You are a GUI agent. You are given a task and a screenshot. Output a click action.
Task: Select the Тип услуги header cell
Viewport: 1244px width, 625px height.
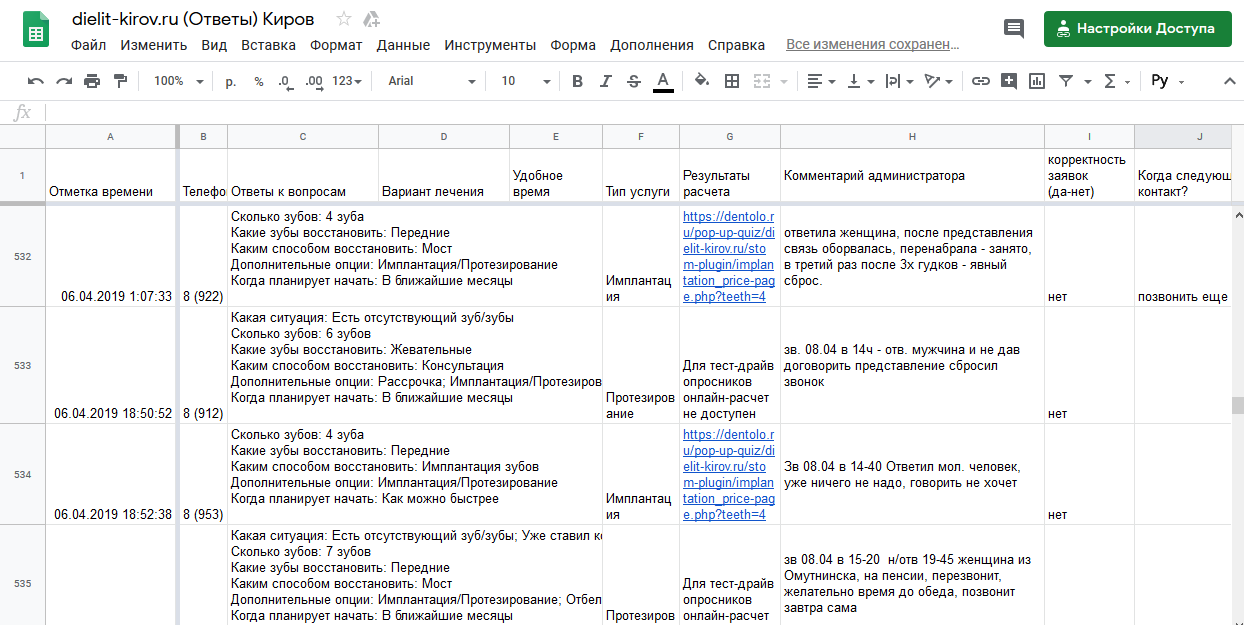[641, 176]
